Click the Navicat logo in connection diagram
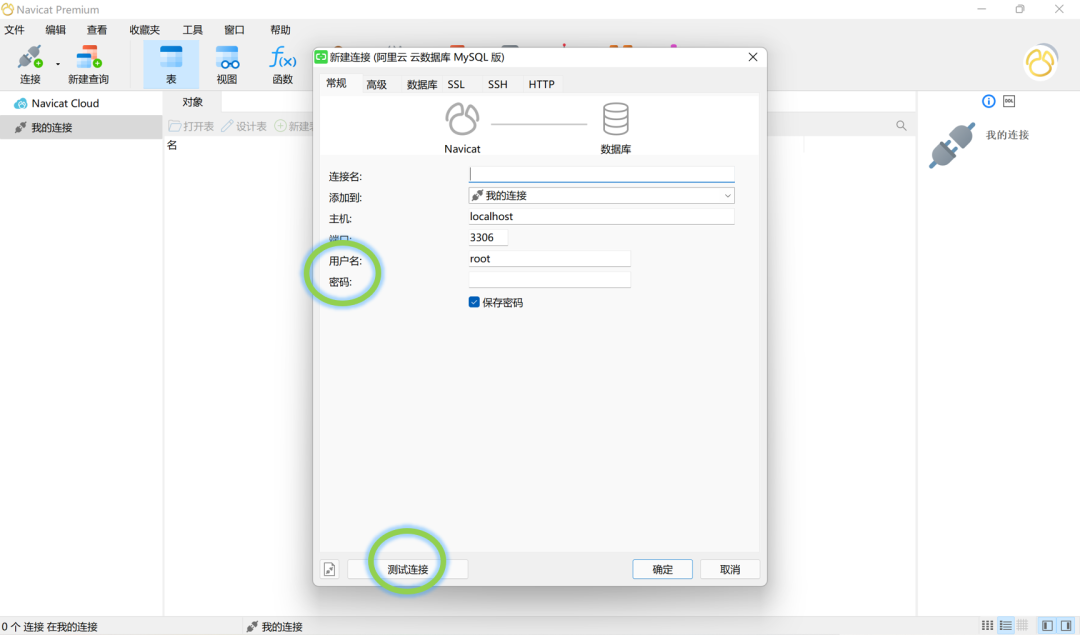 pyautogui.click(x=462, y=118)
